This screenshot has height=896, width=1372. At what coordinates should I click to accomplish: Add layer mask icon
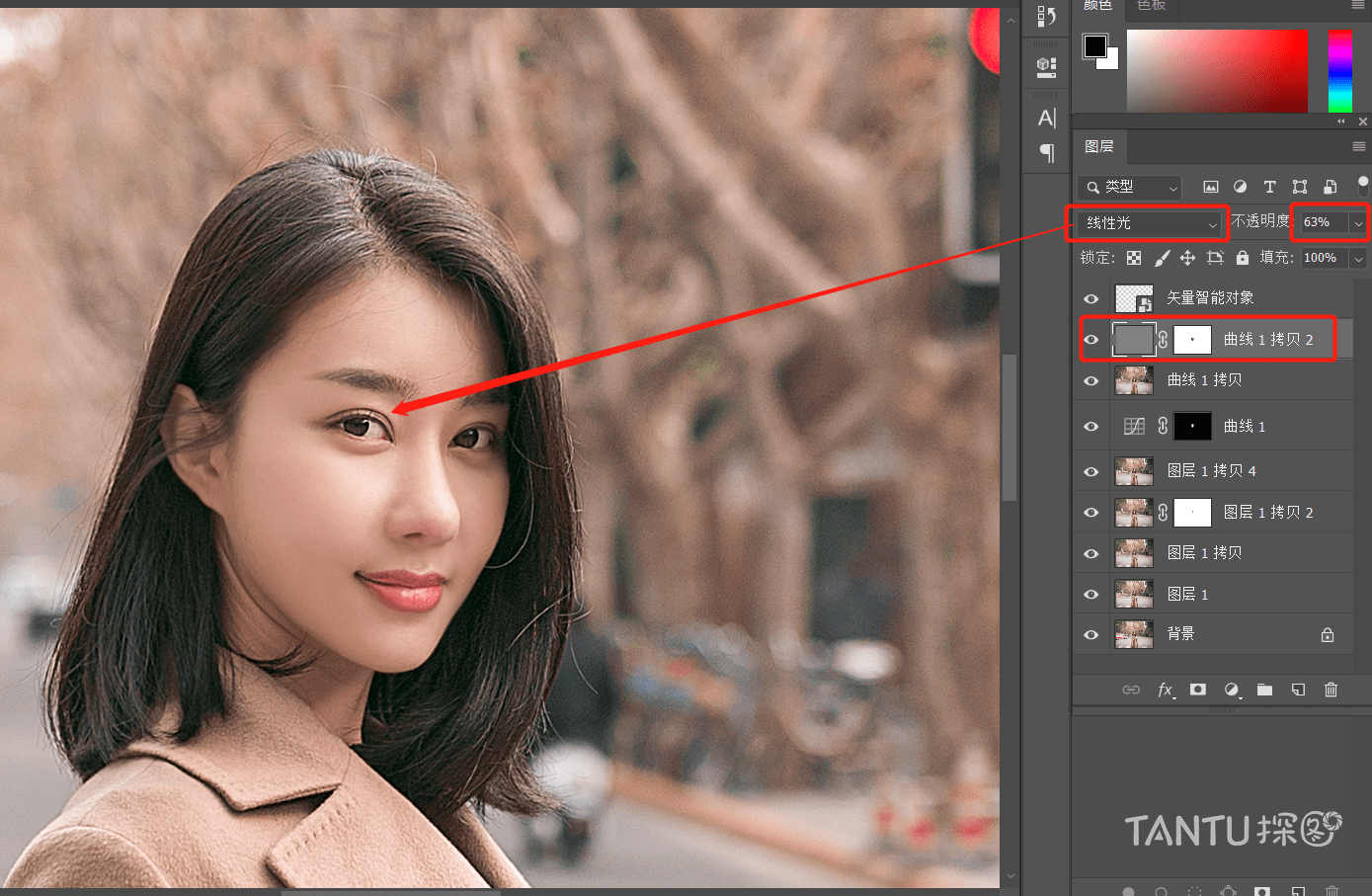(1198, 690)
